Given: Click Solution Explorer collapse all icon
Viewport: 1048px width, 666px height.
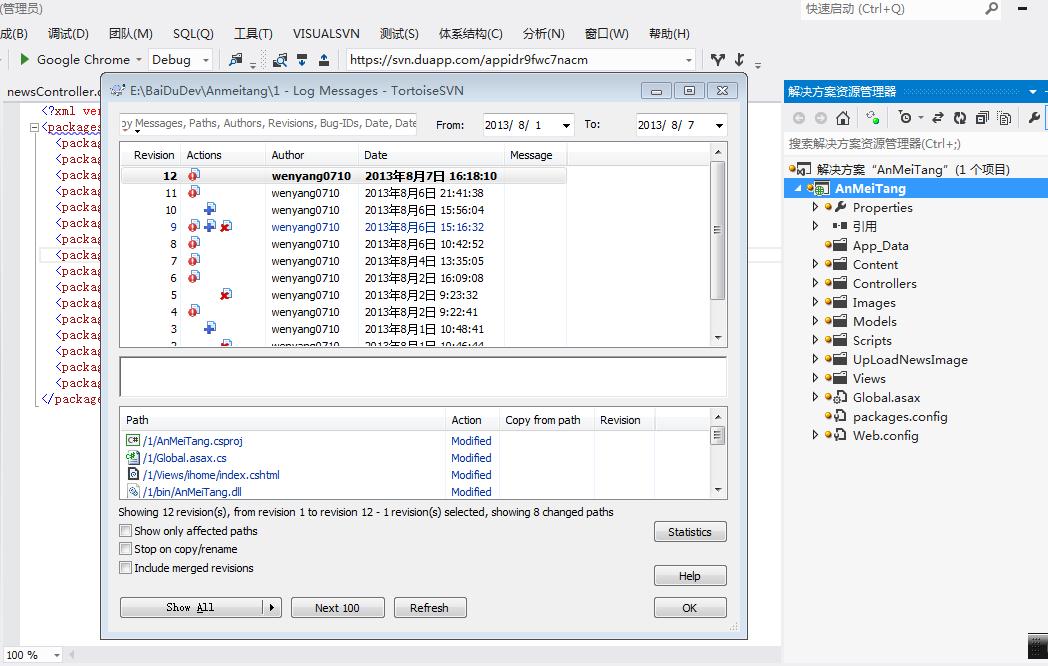Looking at the screenshot, I should [982, 118].
